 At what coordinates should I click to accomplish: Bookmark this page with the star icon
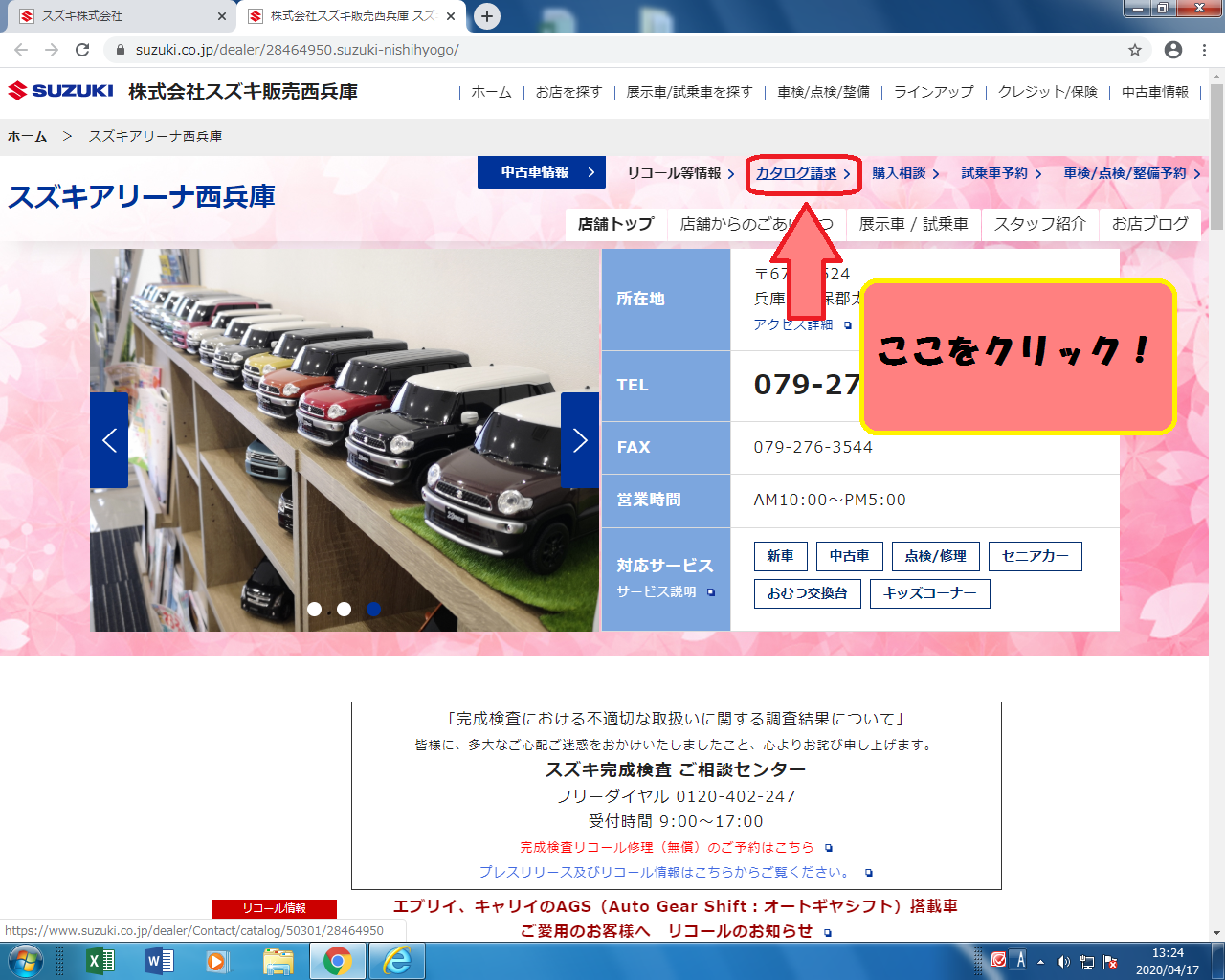pos(1135,50)
